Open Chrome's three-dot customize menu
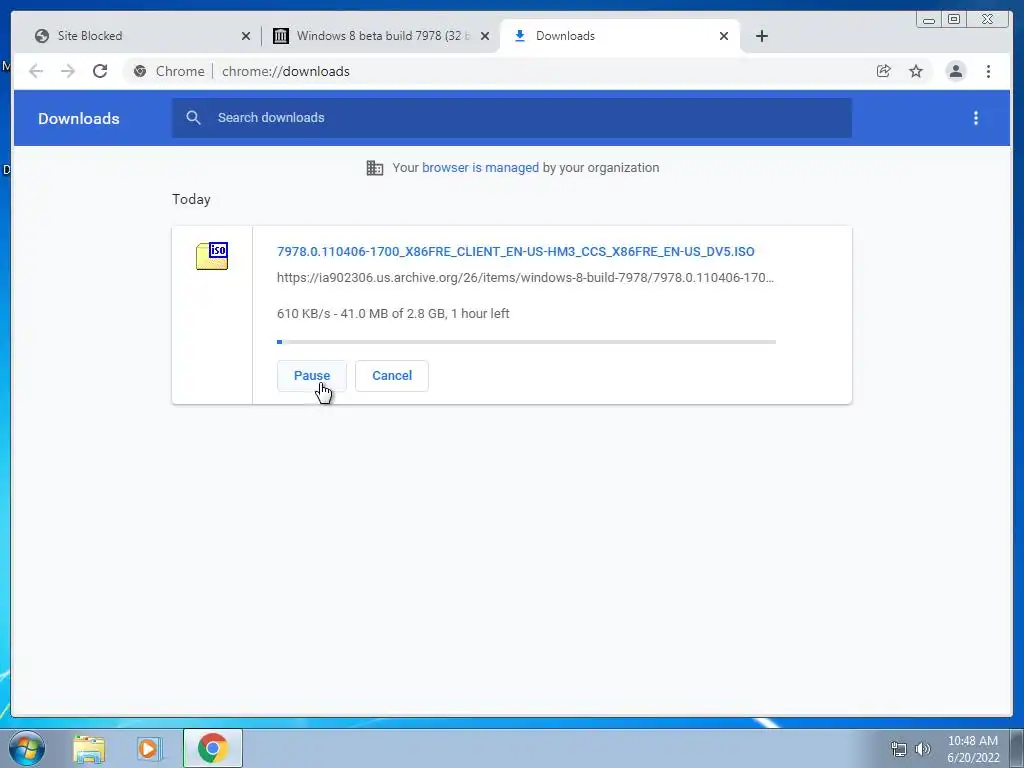Image resolution: width=1024 pixels, height=768 pixels. (988, 71)
